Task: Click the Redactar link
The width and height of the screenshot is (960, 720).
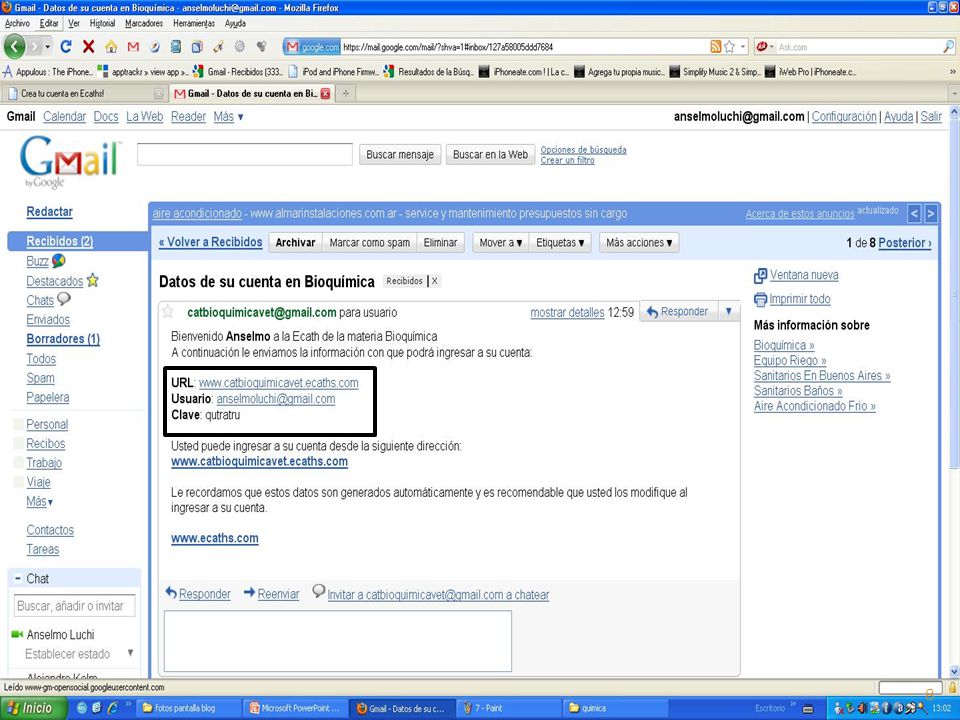Action: pos(50,212)
